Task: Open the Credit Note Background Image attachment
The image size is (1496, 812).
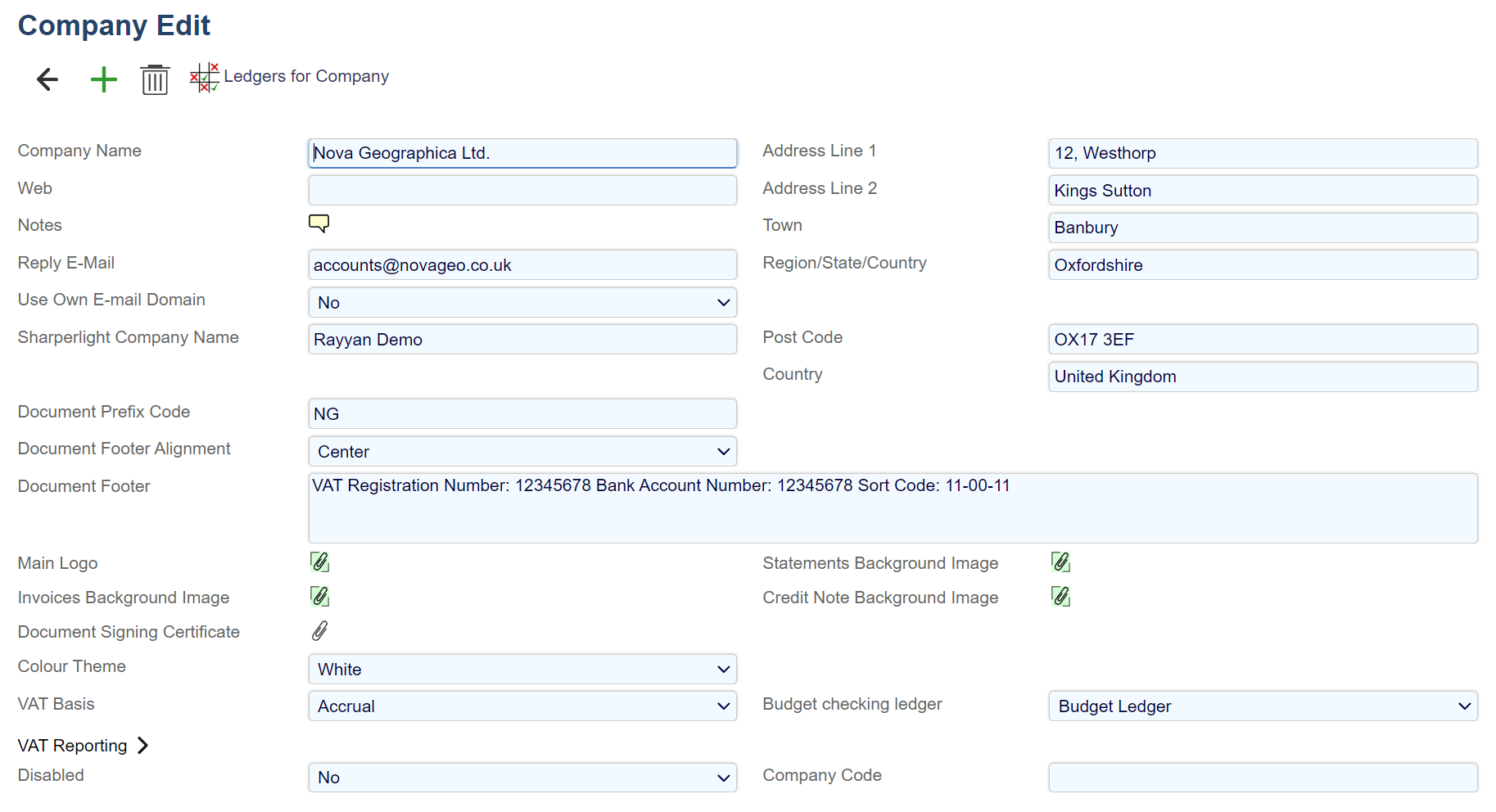Action: pyautogui.click(x=1061, y=597)
